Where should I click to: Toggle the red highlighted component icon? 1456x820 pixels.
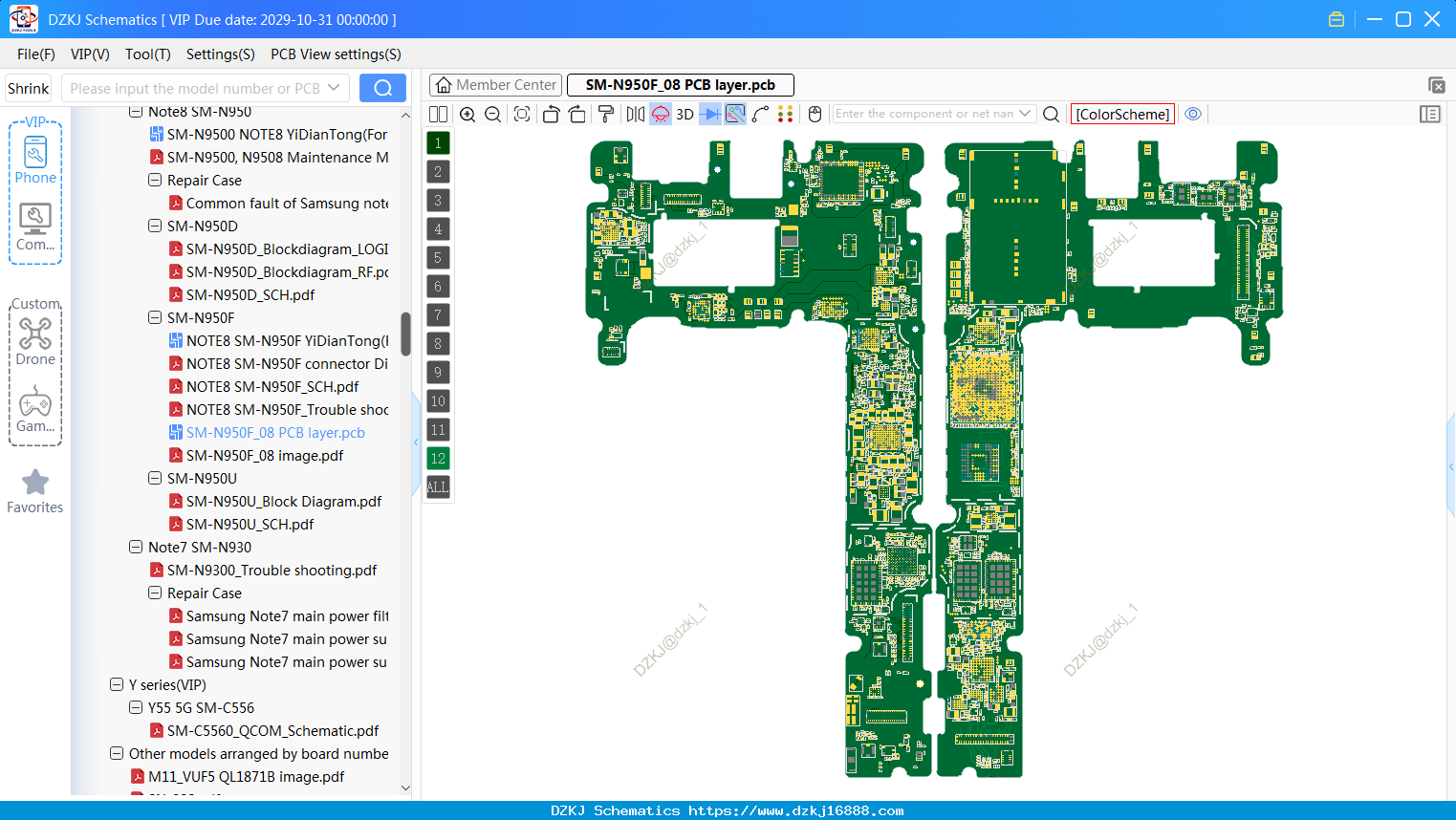pos(661,114)
